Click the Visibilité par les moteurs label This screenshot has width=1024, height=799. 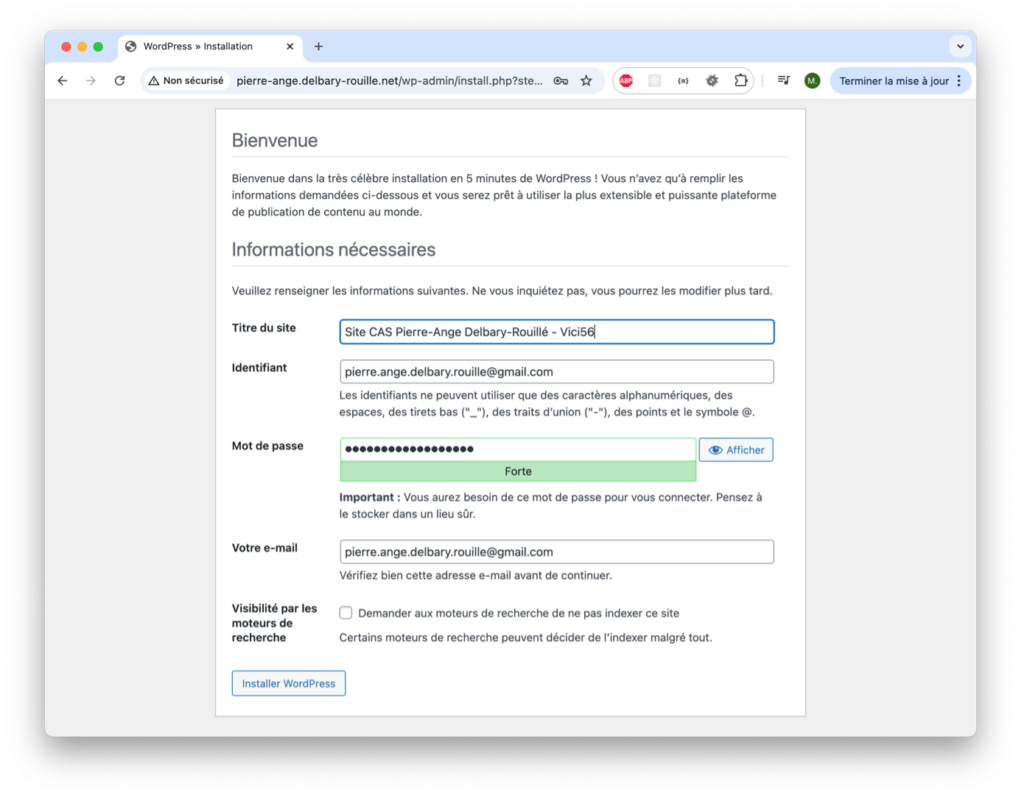click(x=274, y=623)
